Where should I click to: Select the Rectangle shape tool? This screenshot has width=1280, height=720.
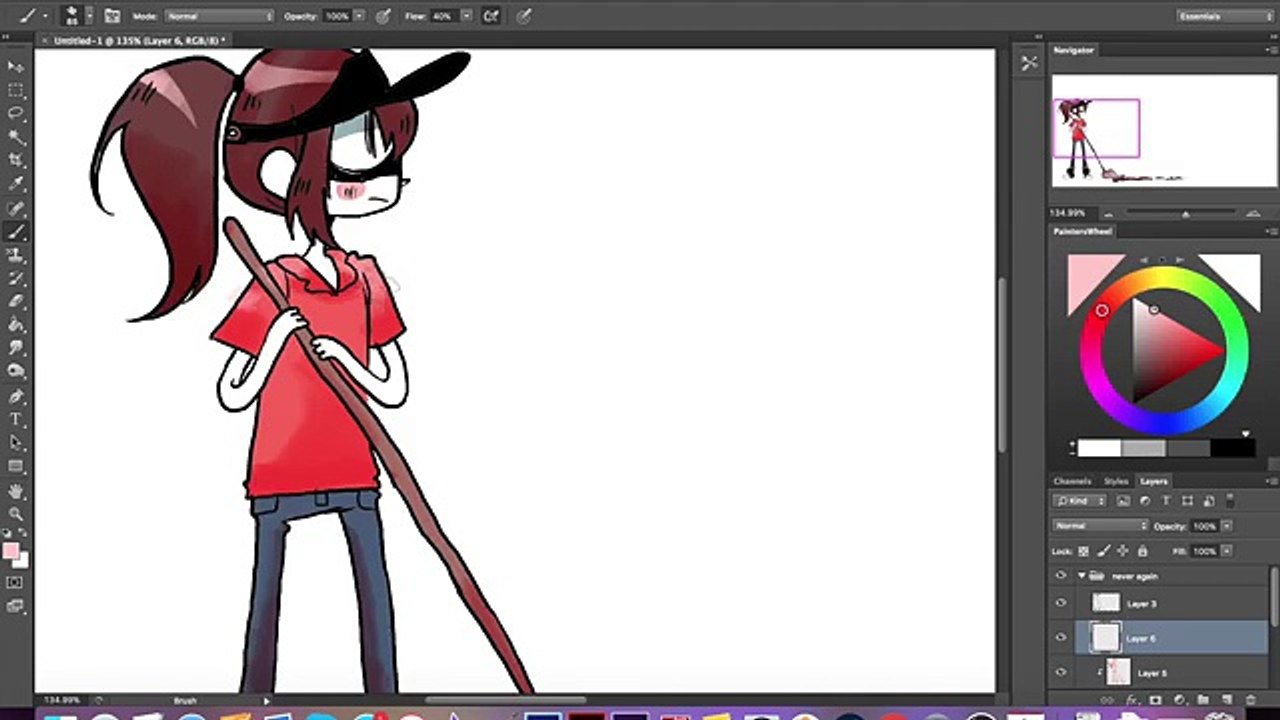pyautogui.click(x=16, y=467)
